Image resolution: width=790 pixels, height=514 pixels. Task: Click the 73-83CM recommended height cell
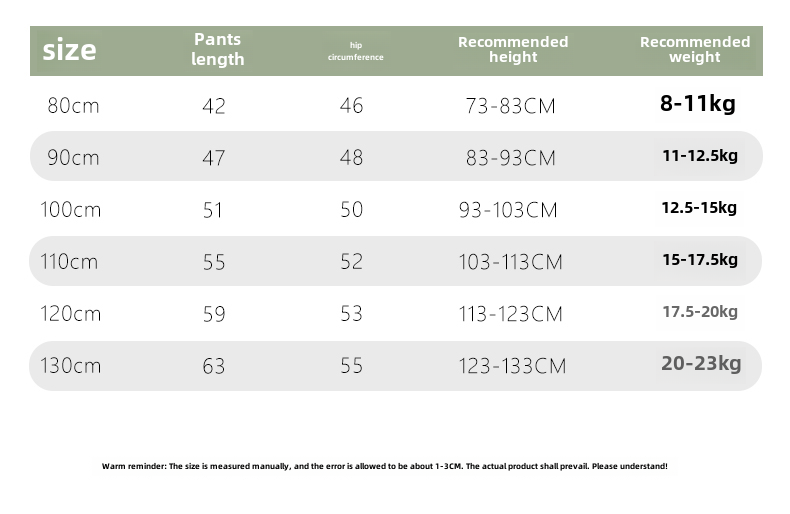tap(510, 106)
